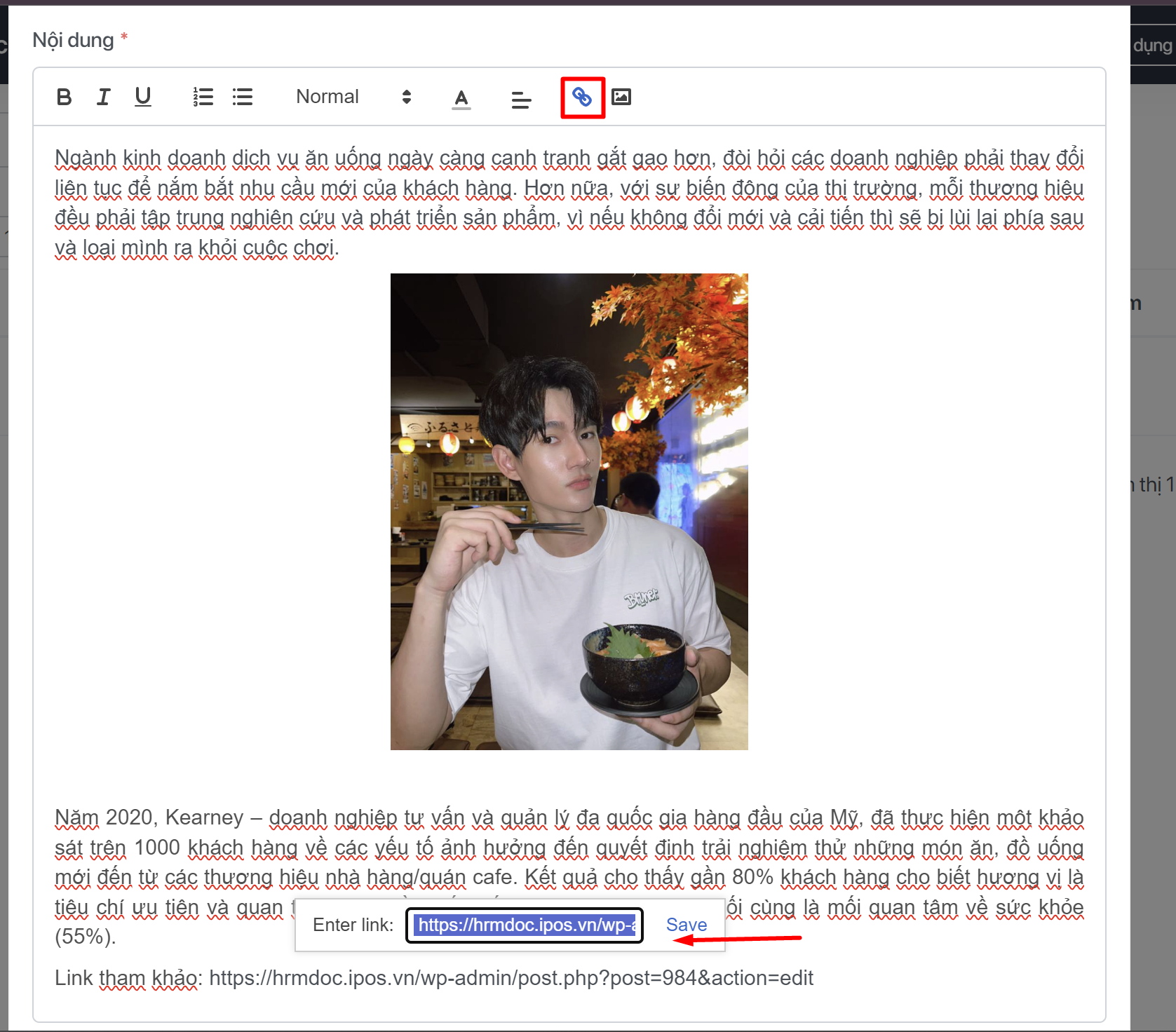This screenshot has width=1176, height=1032.
Task: Open the Normal heading style dropdown
Action: click(x=353, y=97)
